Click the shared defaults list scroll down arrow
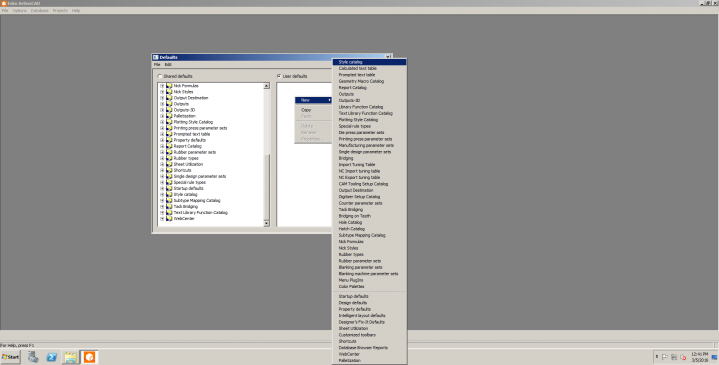The image size is (719, 365). point(266,223)
